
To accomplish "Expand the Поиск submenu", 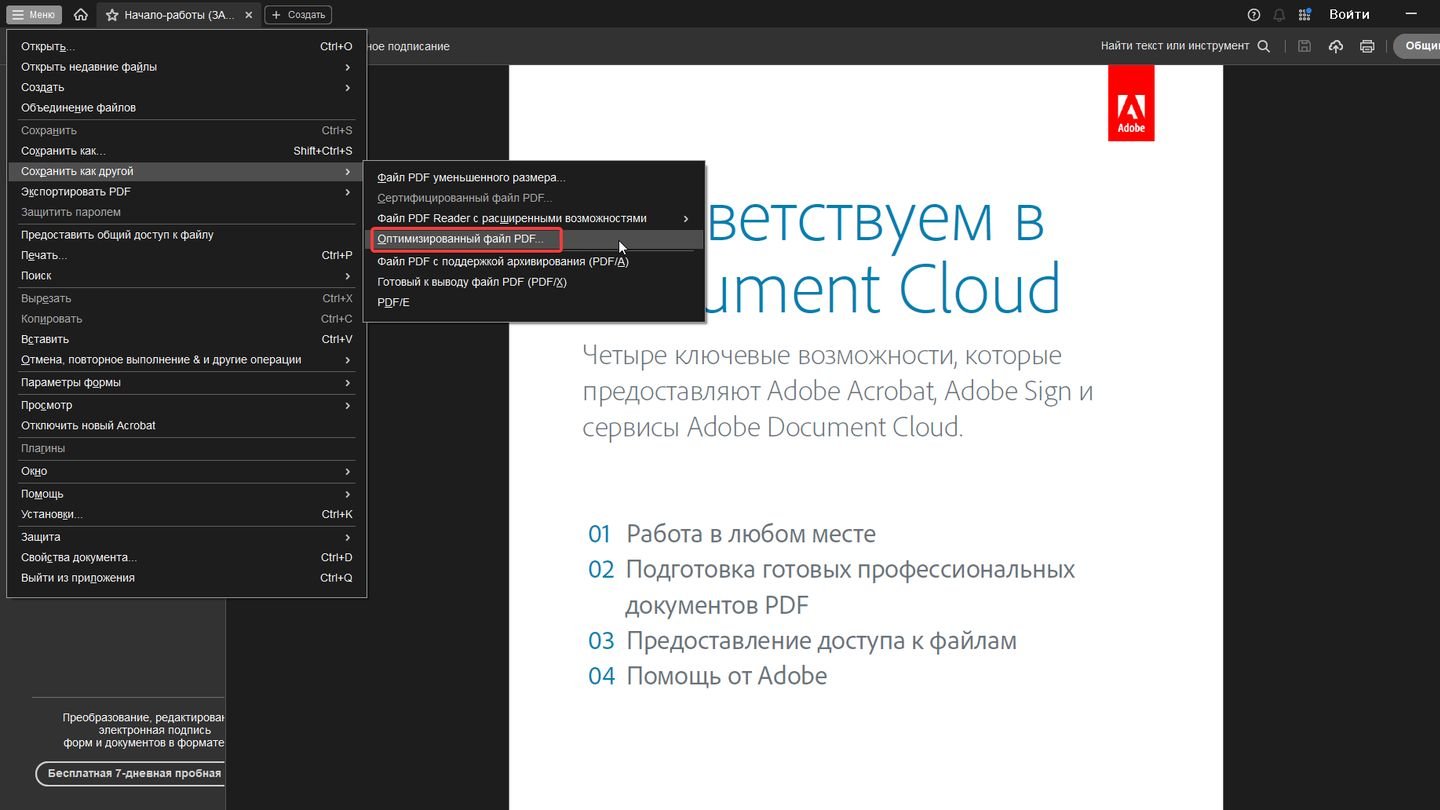I will pos(187,276).
